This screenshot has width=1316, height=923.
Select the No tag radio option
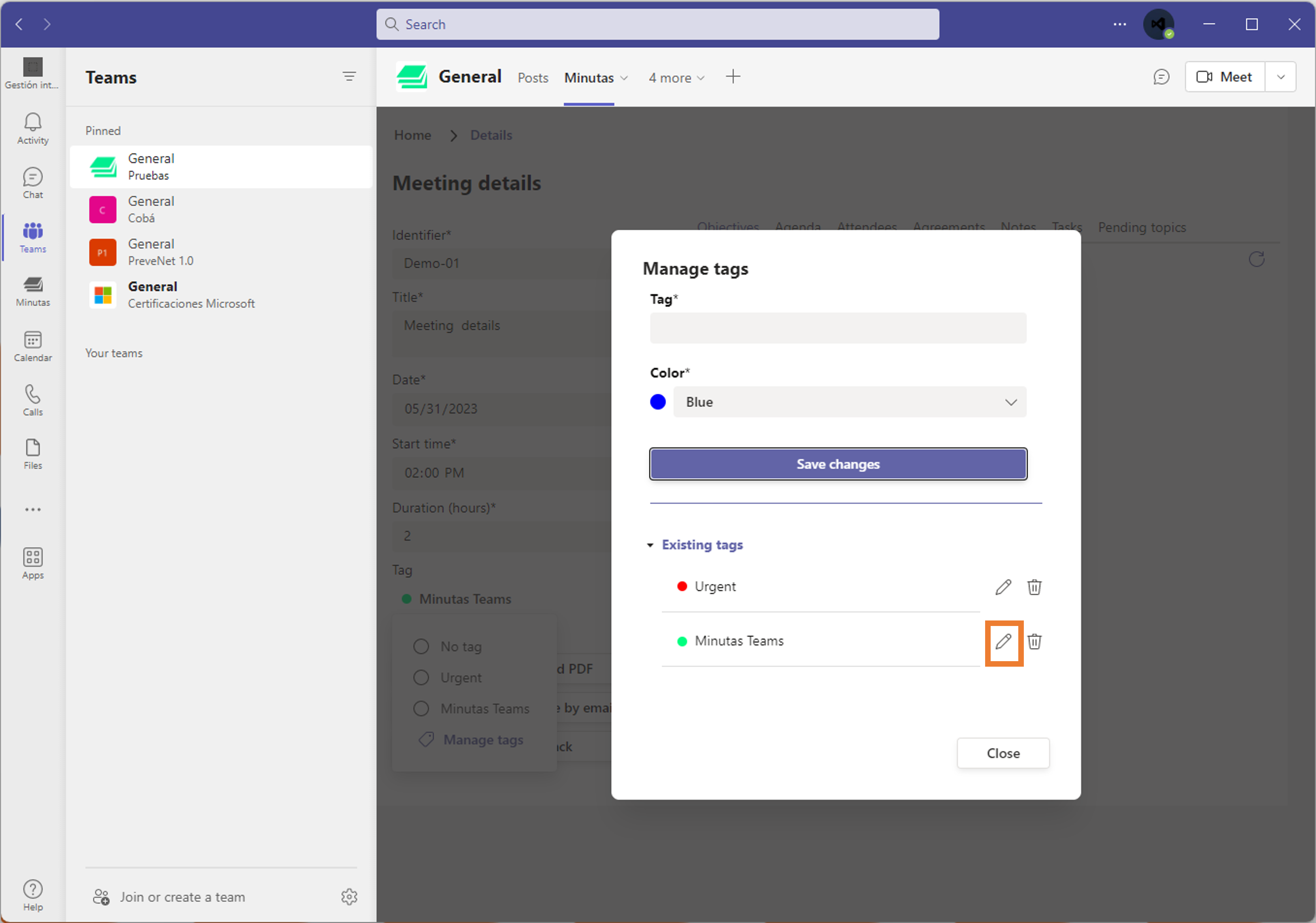point(421,647)
